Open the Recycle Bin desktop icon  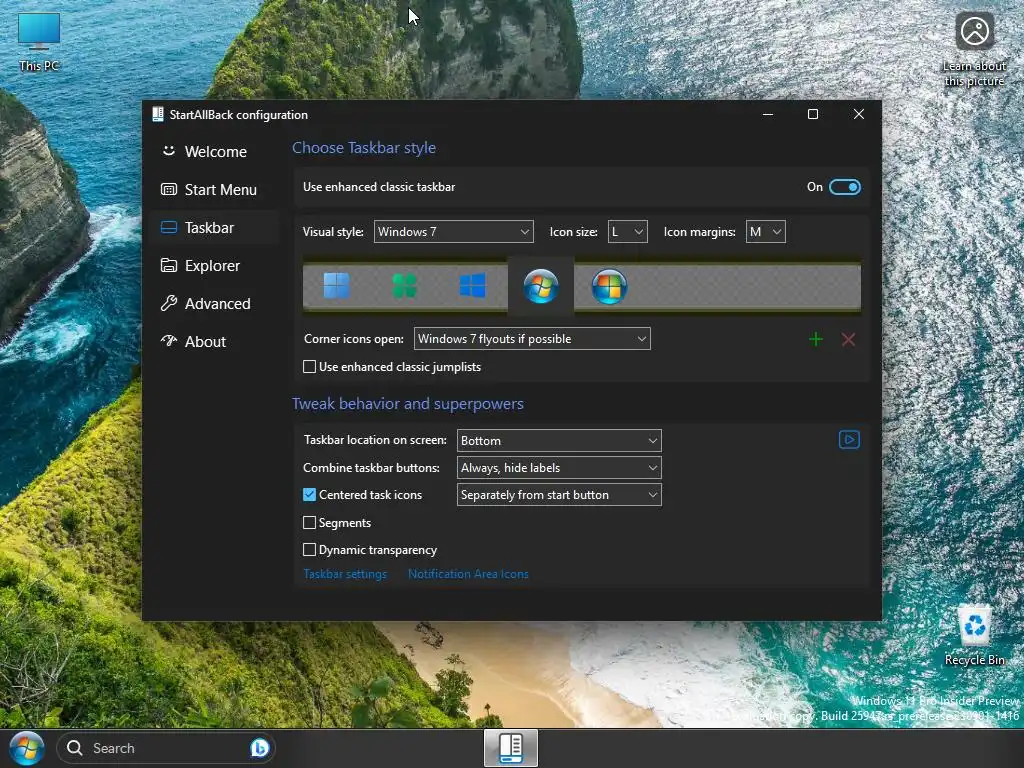(x=974, y=636)
